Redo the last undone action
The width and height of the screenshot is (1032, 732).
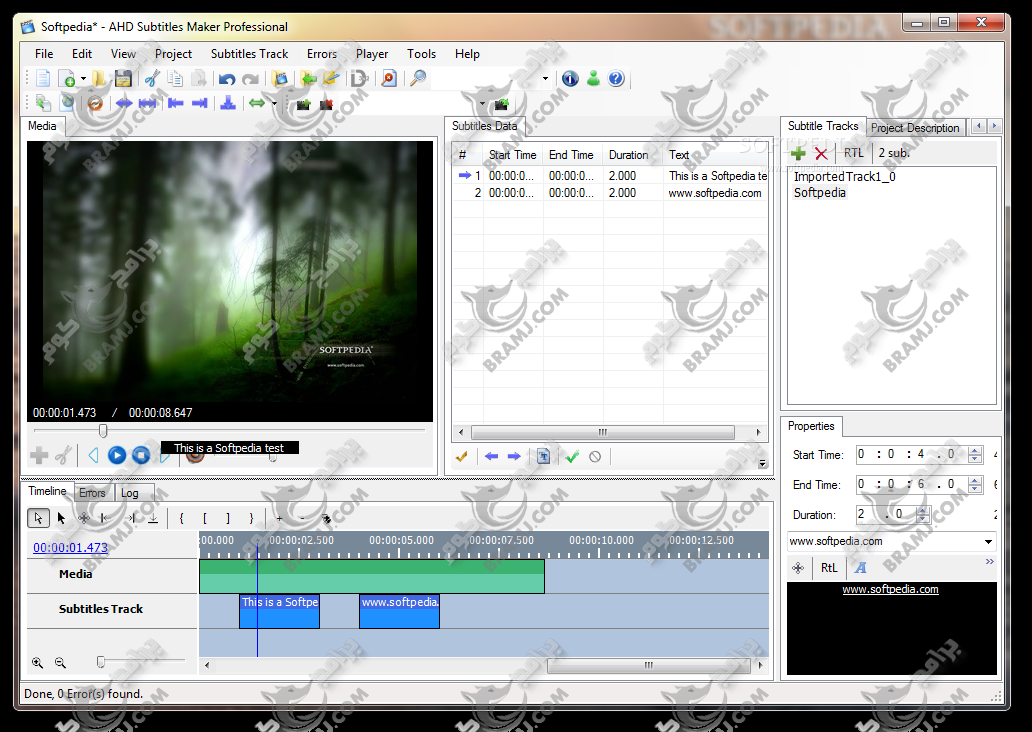(250, 80)
